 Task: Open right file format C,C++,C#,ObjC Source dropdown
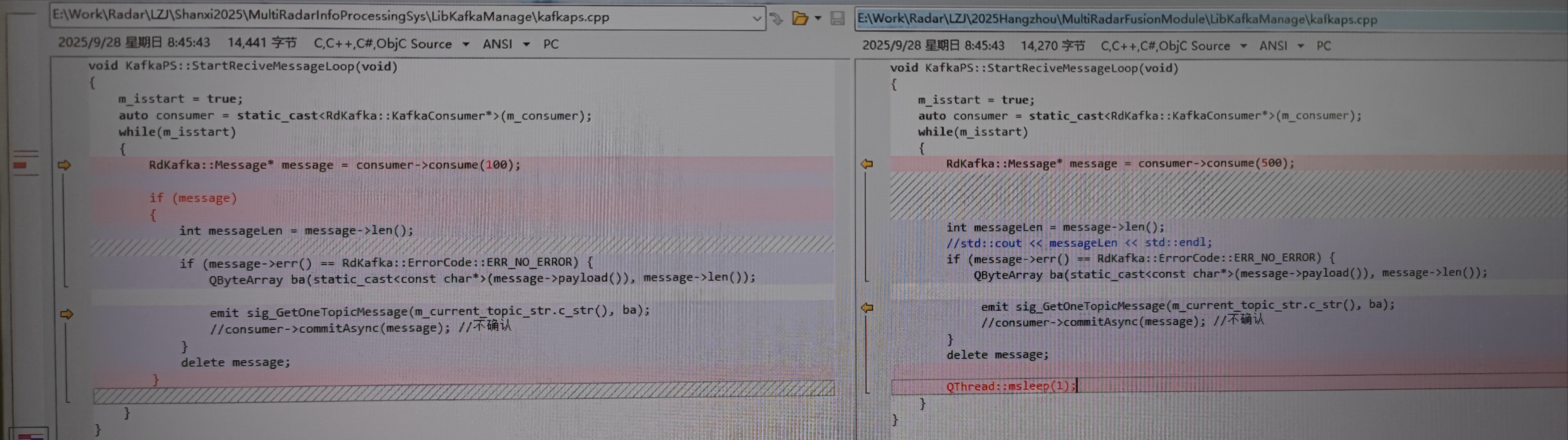(x=1243, y=46)
